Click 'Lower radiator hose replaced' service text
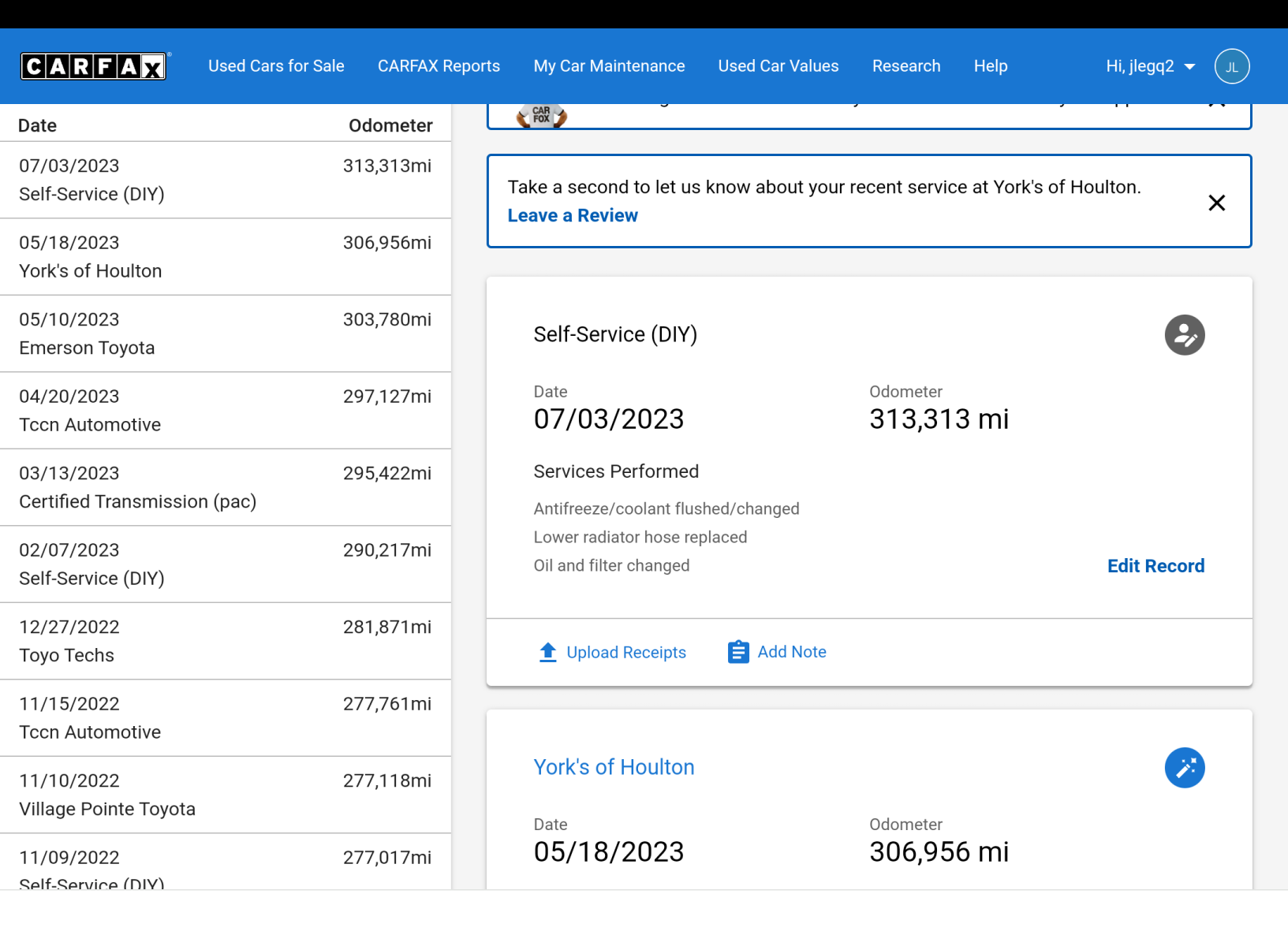Screen dimensions: 1288x946 [640, 537]
